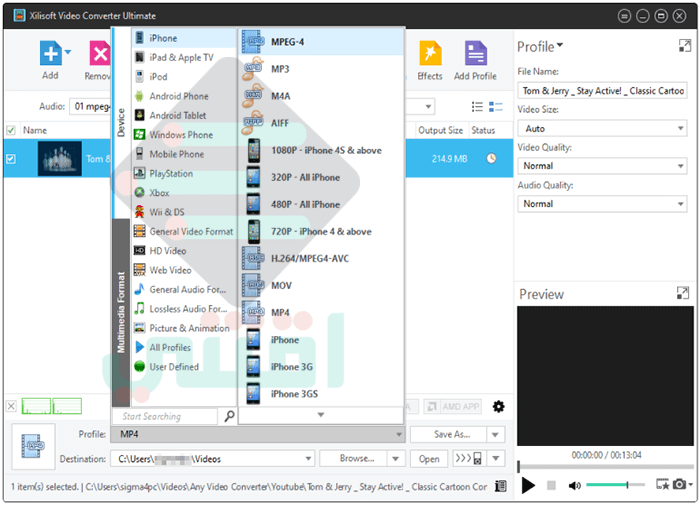The image size is (700, 505).
Task: Click the Output Size column header
Action: click(440, 130)
